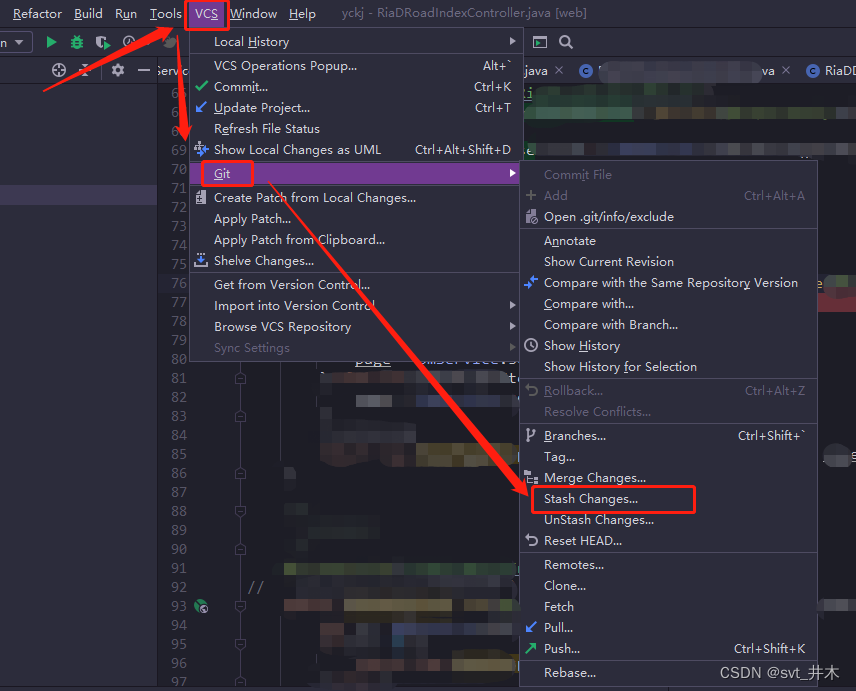The width and height of the screenshot is (856, 691).
Task: Close the editor tab ending in java
Action: pos(559,70)
